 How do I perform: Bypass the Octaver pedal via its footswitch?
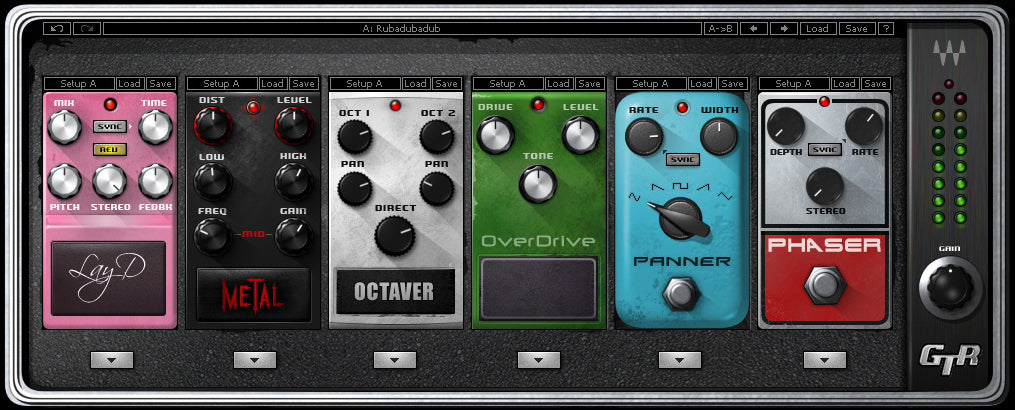coord(395,292)
